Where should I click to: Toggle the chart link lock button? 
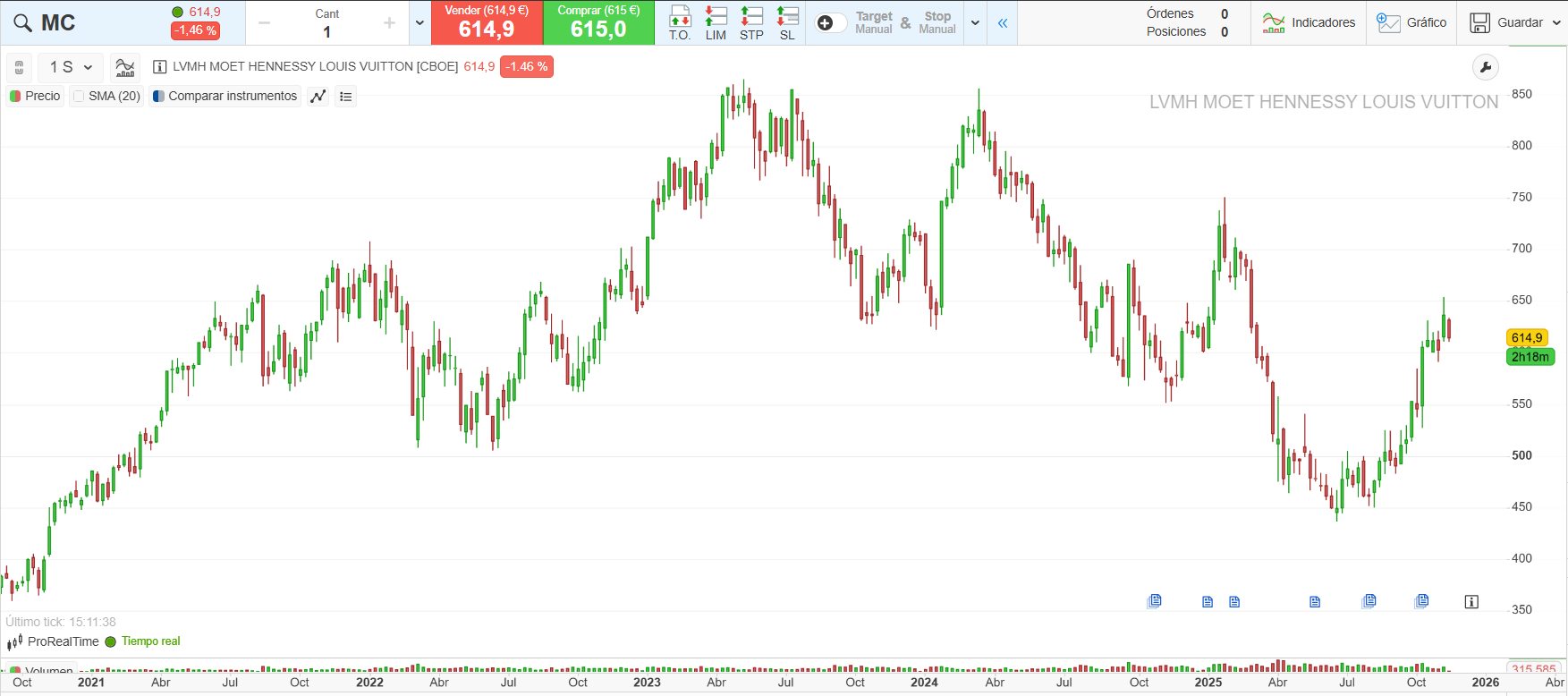coord(20,67)
